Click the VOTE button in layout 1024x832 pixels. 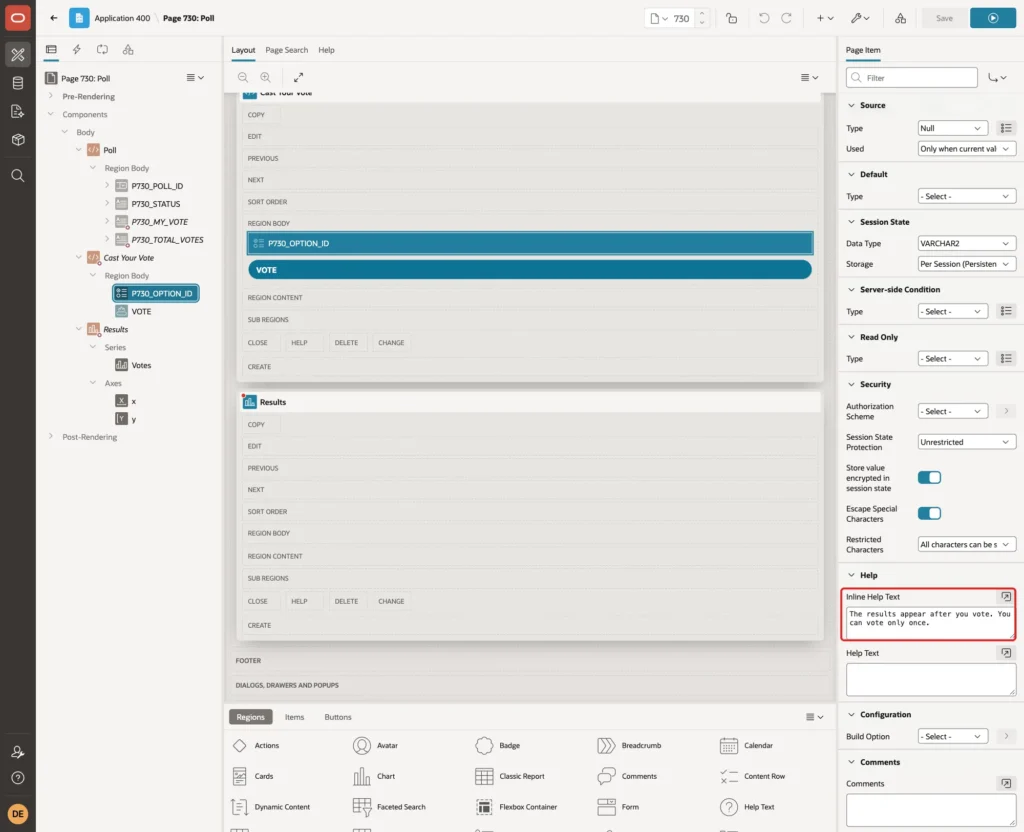(530, 270)
